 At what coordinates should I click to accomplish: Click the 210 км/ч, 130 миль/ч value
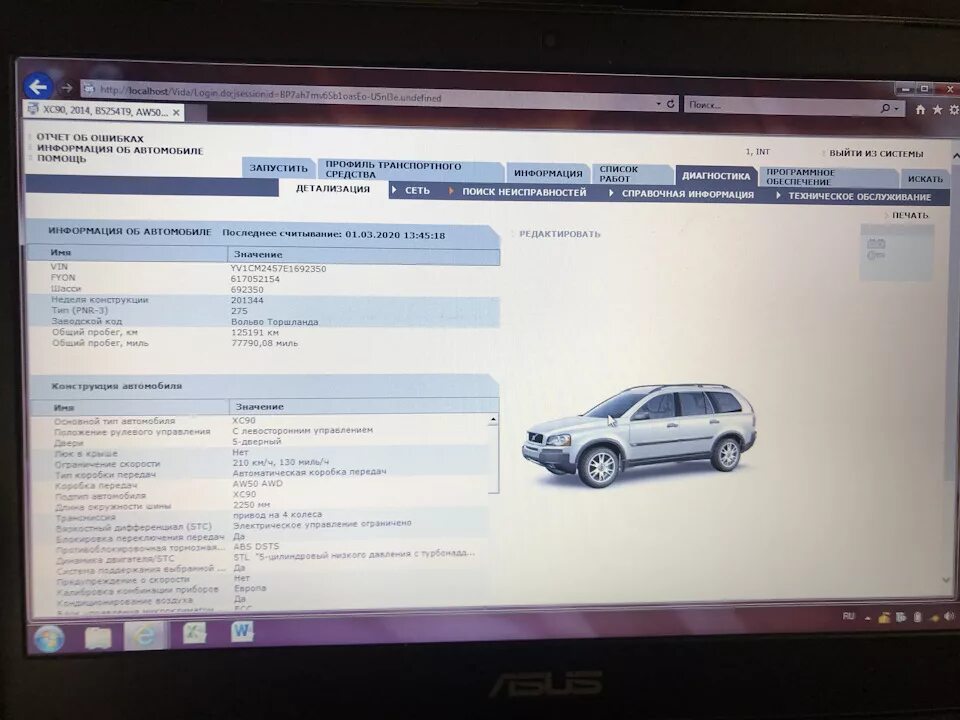[x=280, y=462]
